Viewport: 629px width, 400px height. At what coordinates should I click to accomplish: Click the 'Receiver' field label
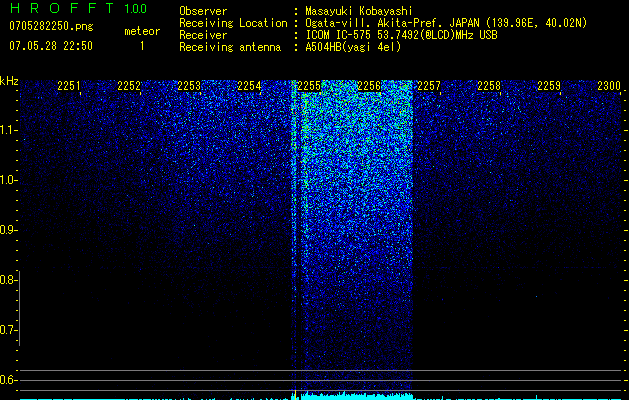point(203,35)
